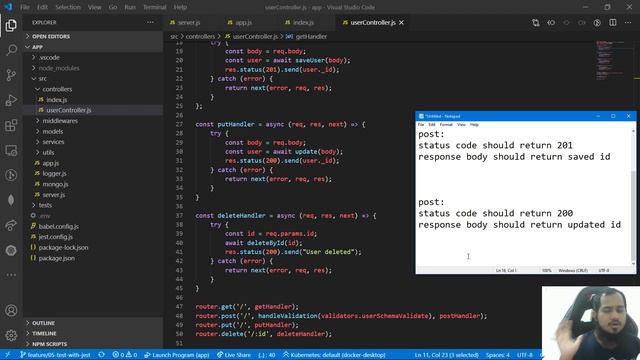Click Kubernetes default docker-desktop status item
This screenshot has width=640, height=360.
pos(334,355)
